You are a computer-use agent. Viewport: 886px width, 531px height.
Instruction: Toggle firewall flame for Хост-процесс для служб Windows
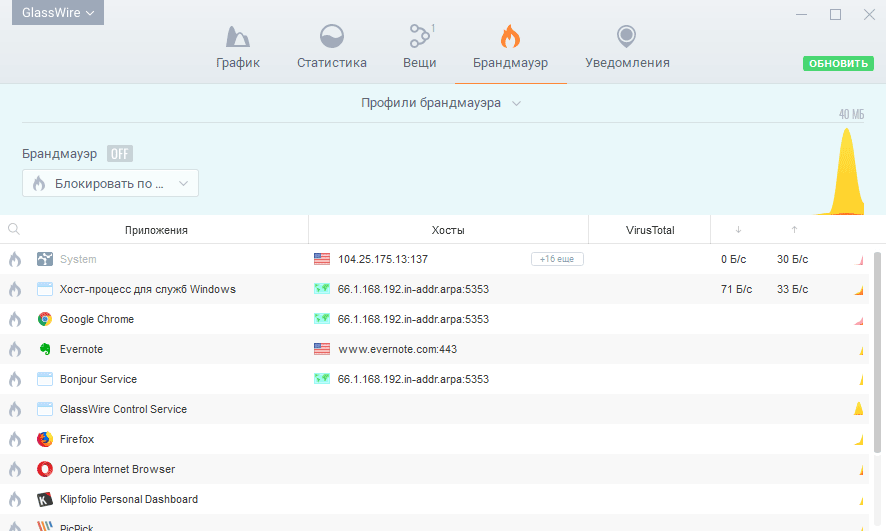click(x=15, y=289)
